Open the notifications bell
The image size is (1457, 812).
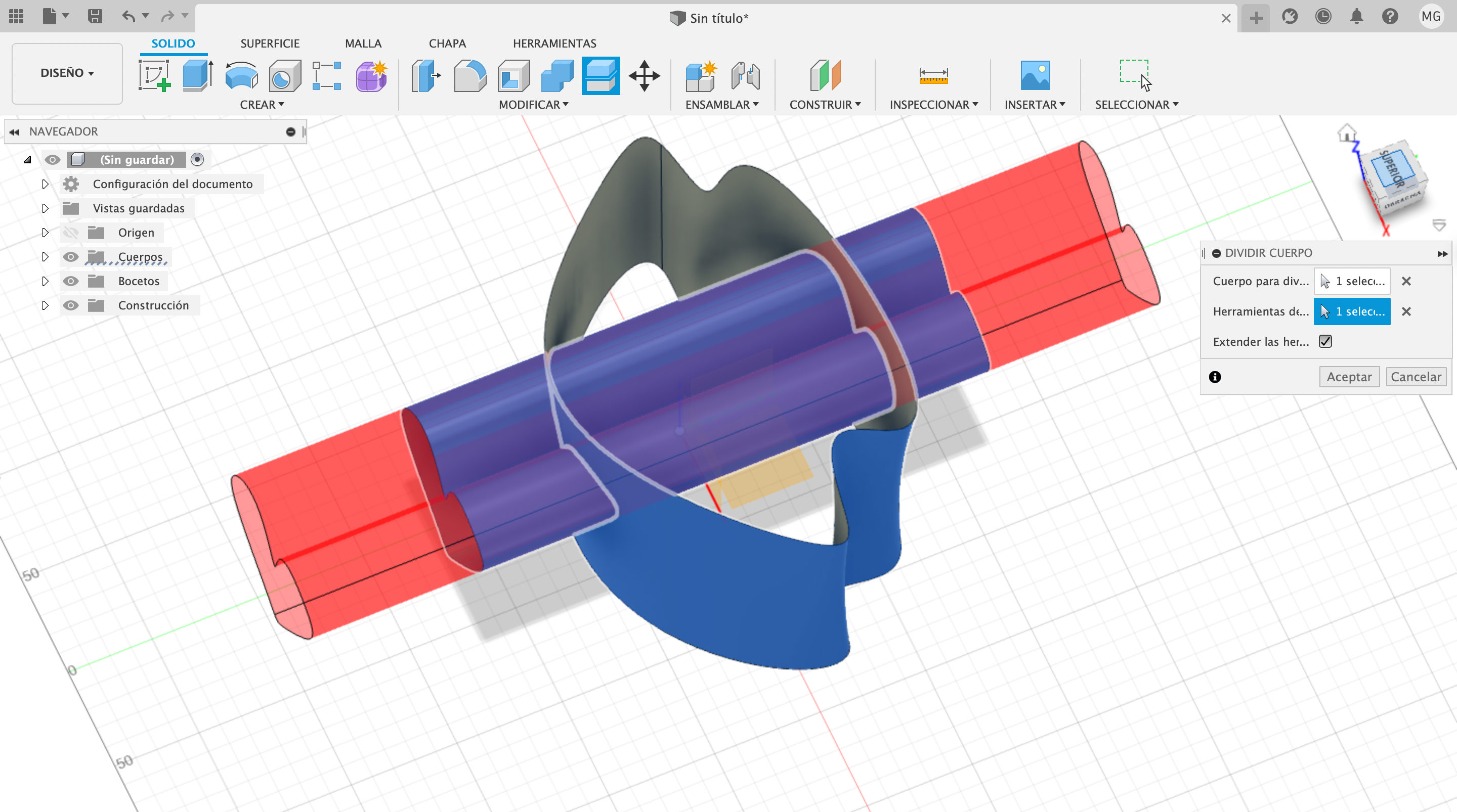click(x=1356, y=16)
